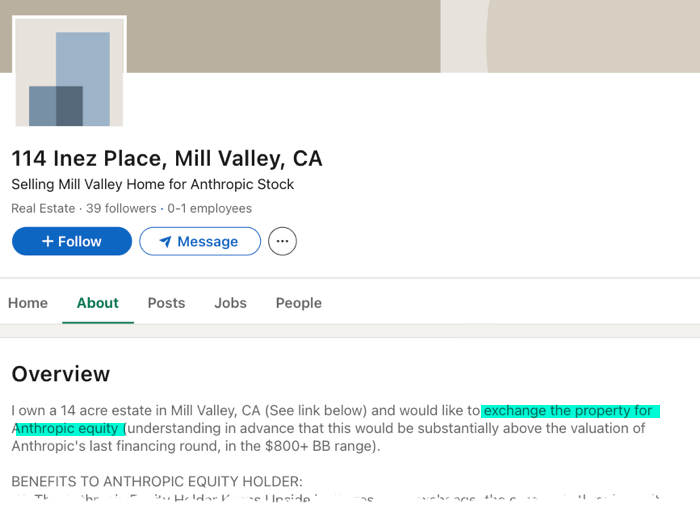
Task: Click the page title 114 Inez Place
Action: [167, 158]
